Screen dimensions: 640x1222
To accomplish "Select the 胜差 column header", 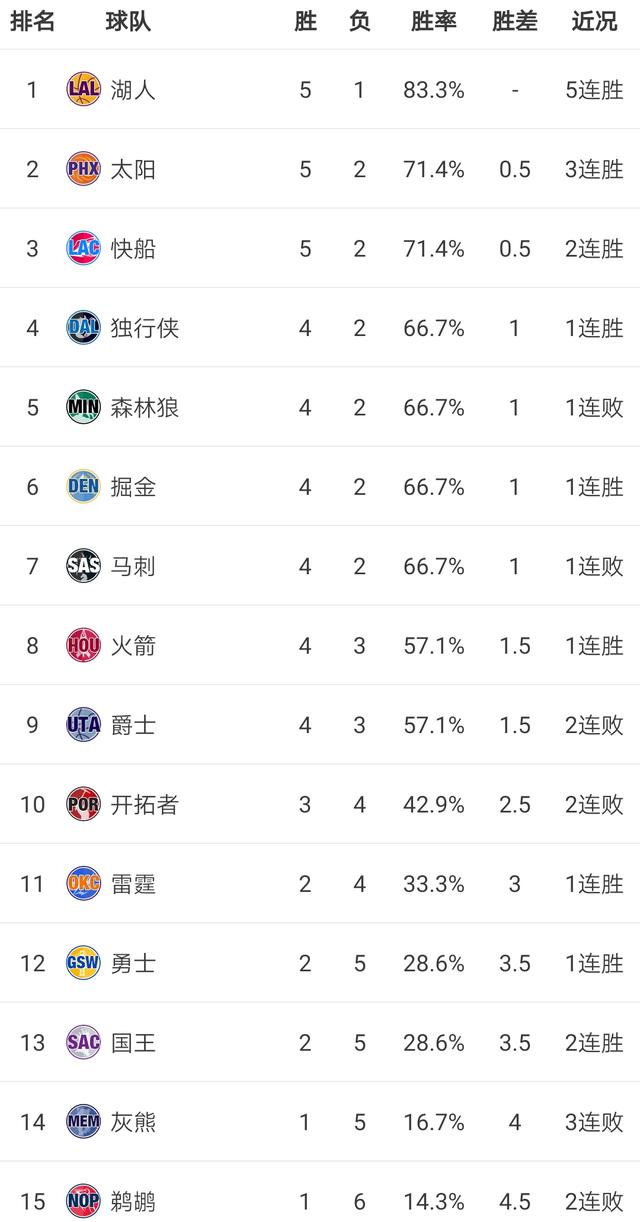I will click(x=515, y=21).
